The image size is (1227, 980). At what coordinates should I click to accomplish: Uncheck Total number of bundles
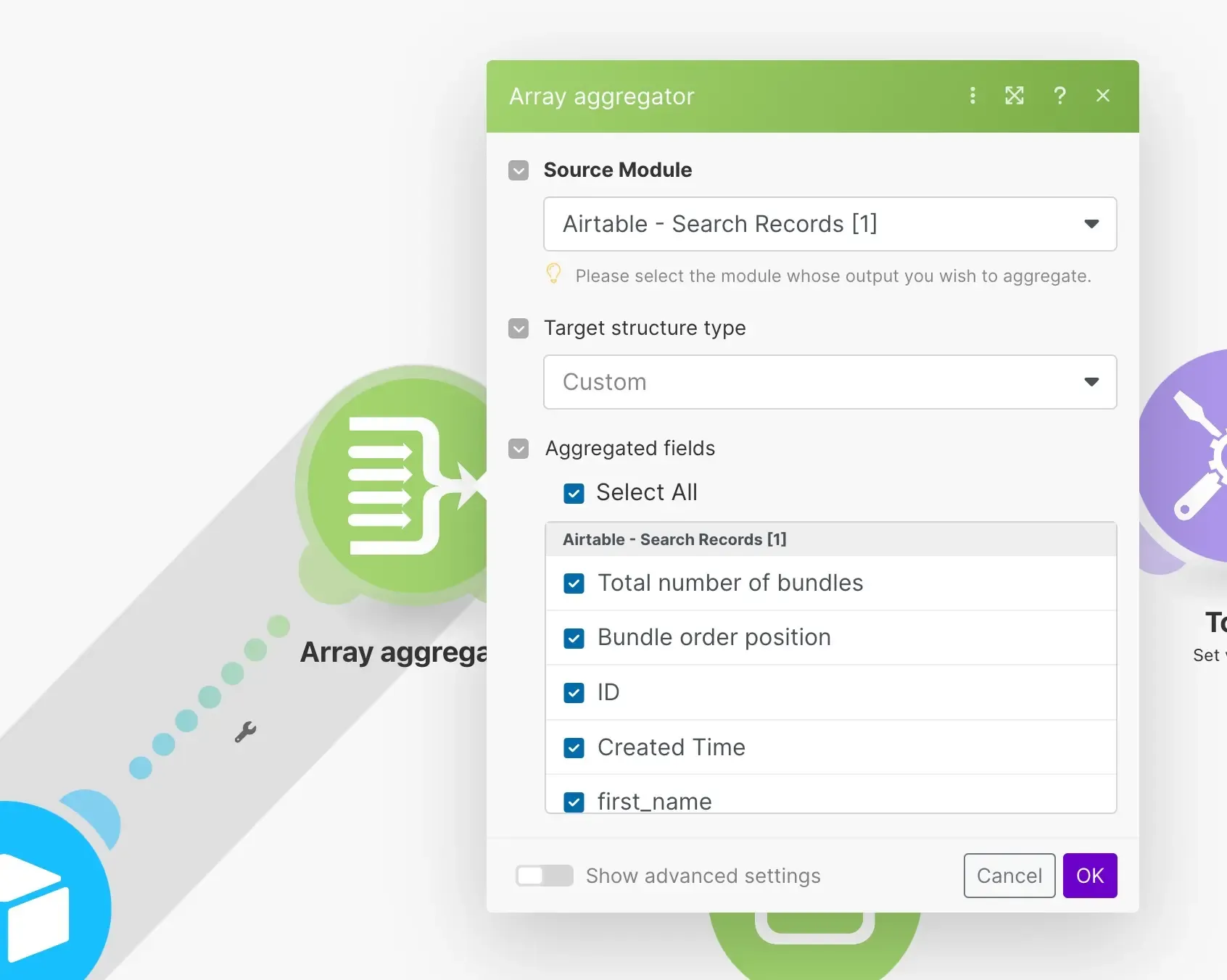(574, 584)
